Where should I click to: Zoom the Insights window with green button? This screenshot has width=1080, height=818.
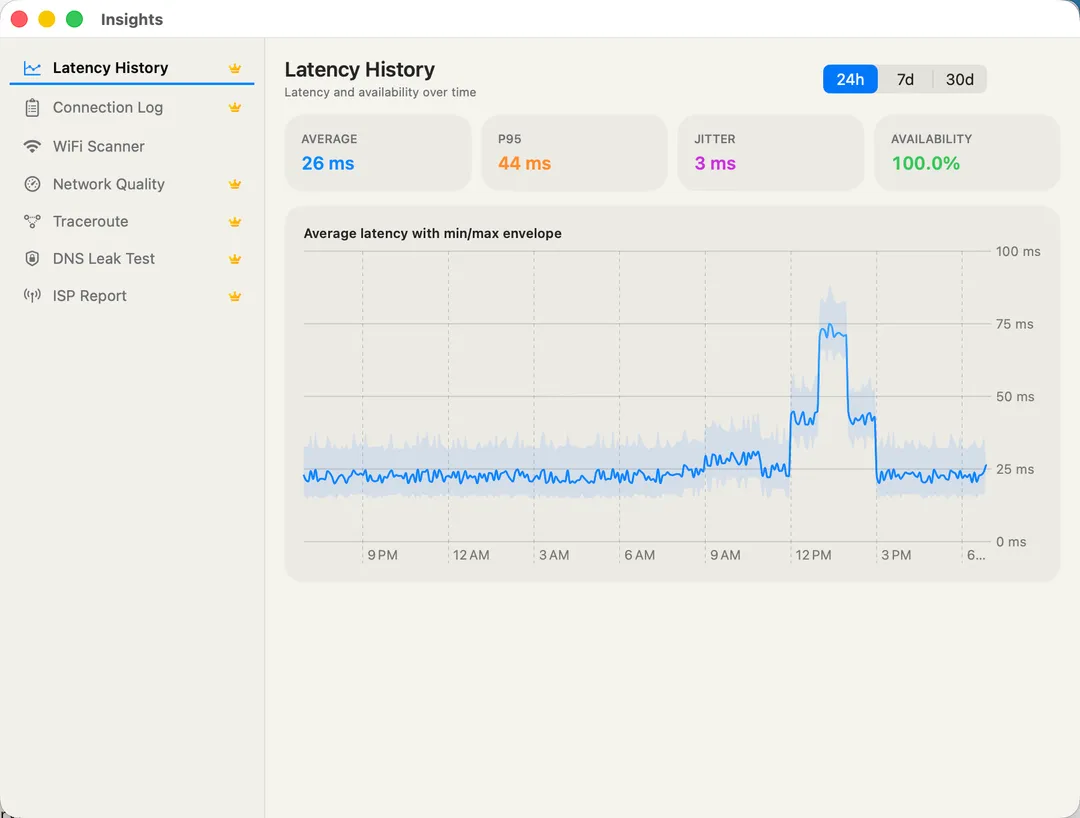[x=74, y=19]
